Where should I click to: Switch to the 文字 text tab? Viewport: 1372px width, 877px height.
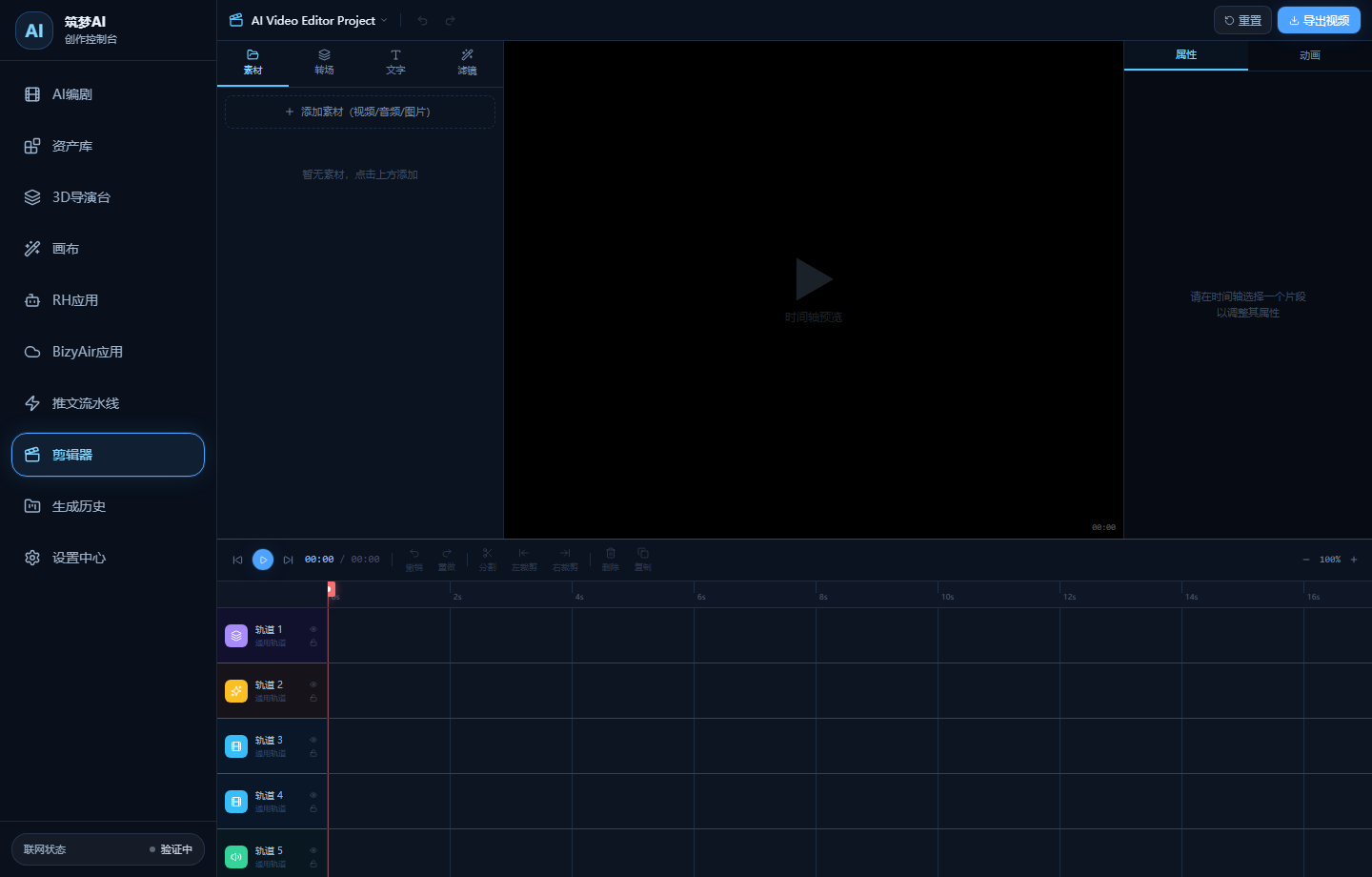[395, 63]
